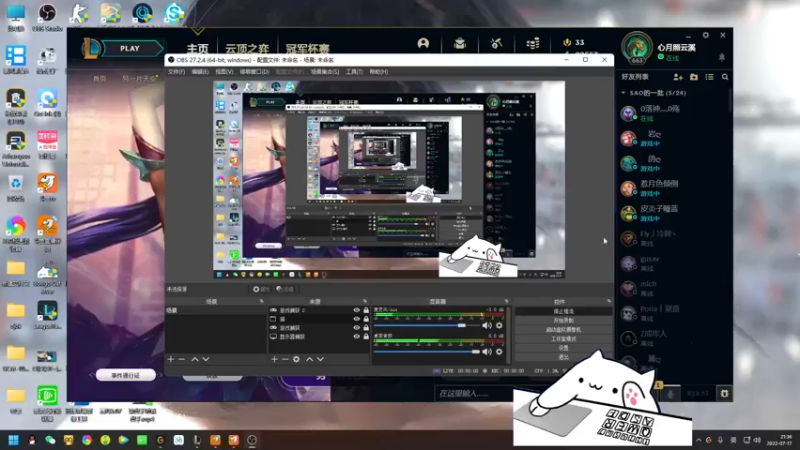The width and height of the screenshot is (800, 450).
Task: Open the View menu in OBS
Action: (x=224, y=72)
